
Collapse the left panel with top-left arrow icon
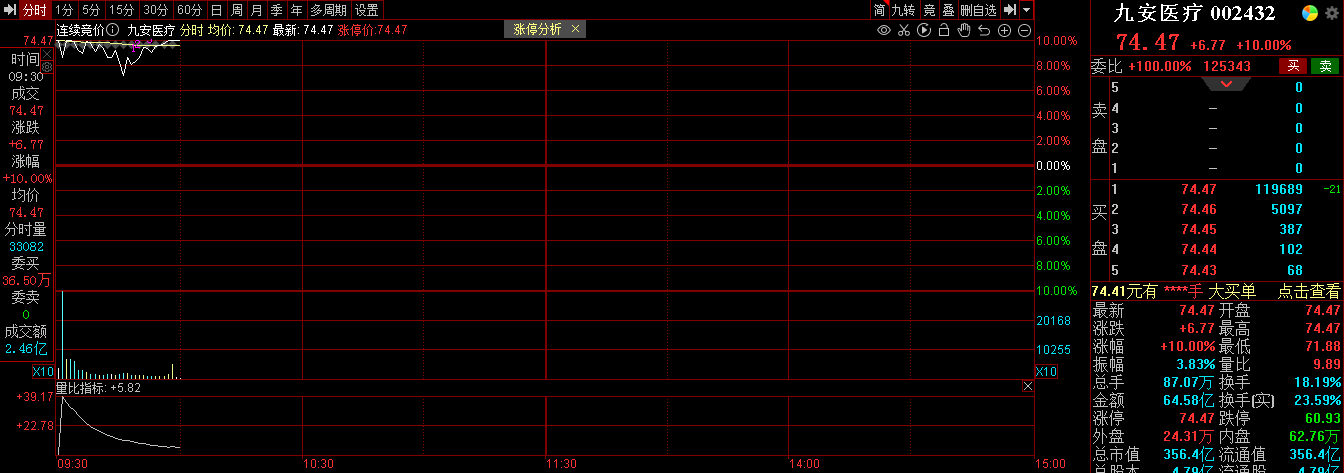10,10
